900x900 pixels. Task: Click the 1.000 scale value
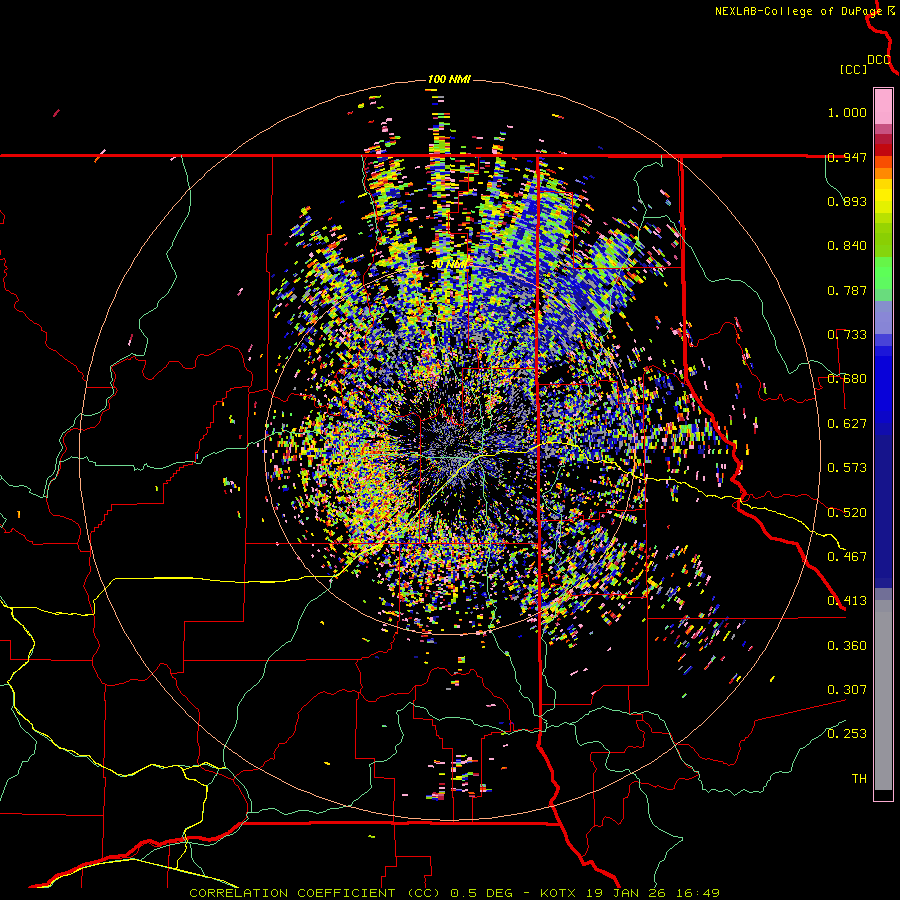click(x=847, y=112)
